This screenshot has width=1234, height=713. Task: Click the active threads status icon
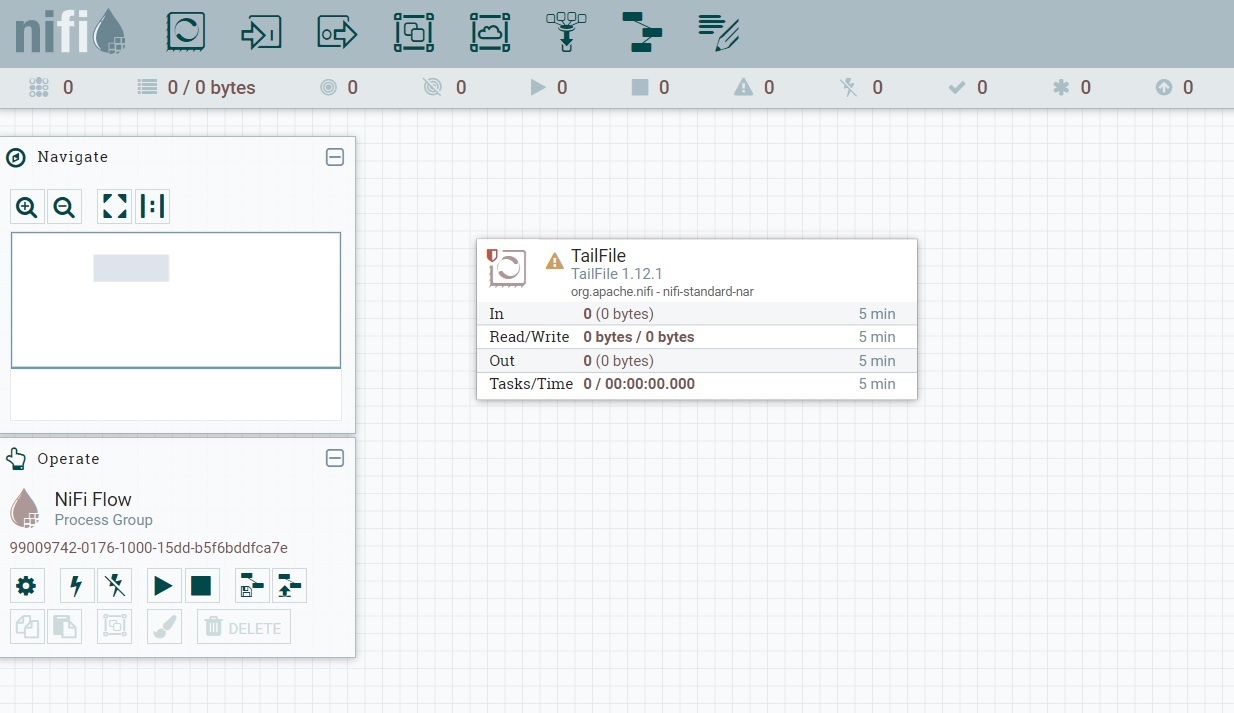click(39, 88)
